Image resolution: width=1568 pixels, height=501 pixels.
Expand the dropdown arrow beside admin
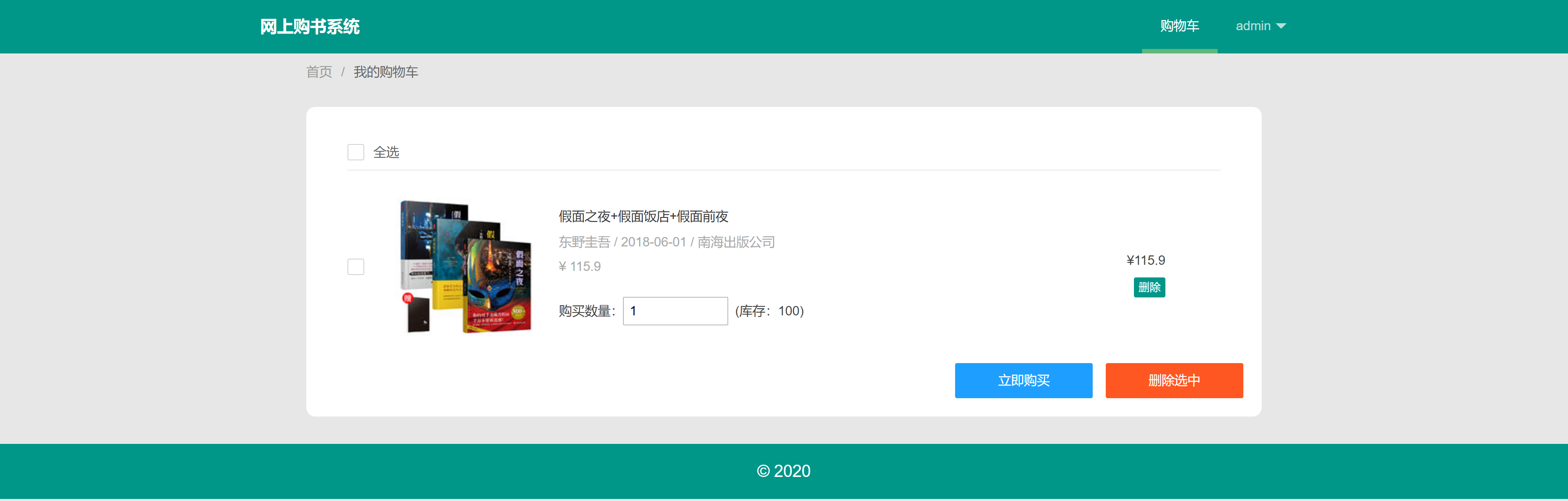(1281, 26)
